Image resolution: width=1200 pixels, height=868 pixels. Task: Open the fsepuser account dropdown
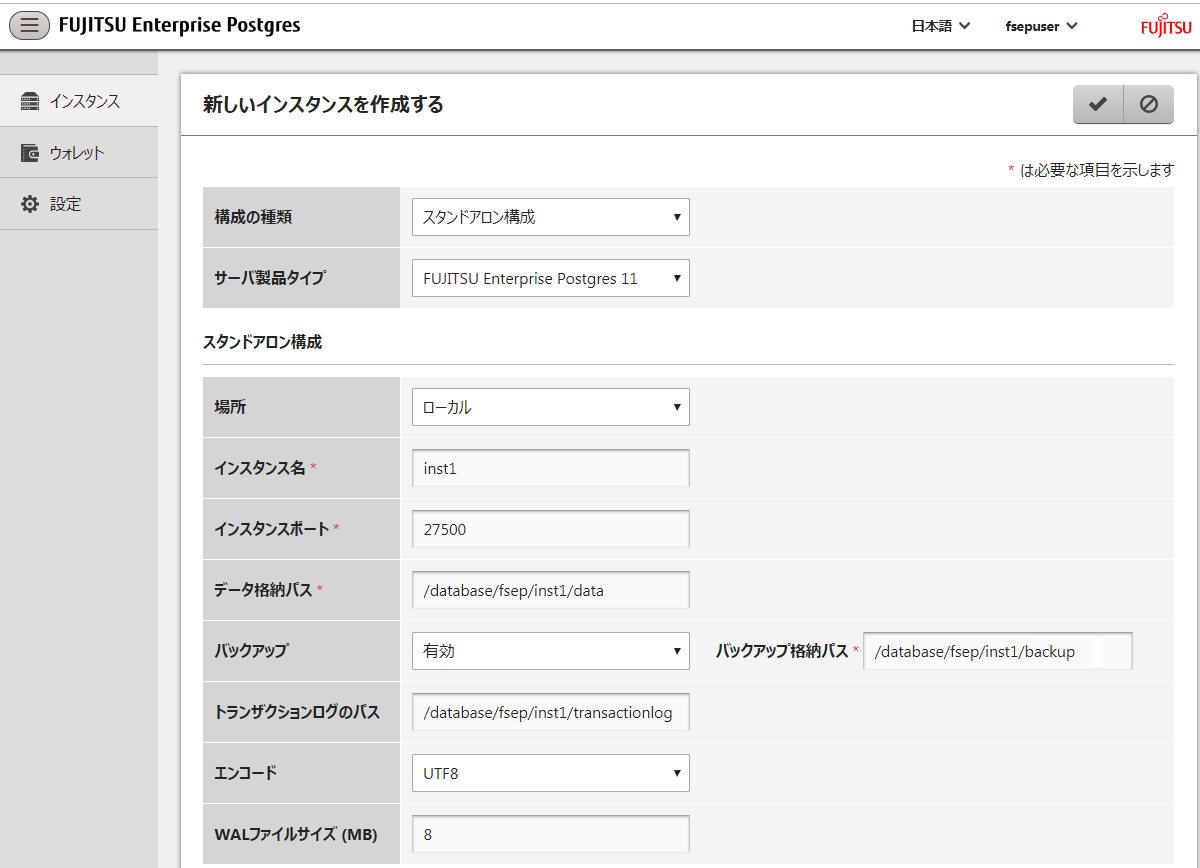(x=1041, y=26)
